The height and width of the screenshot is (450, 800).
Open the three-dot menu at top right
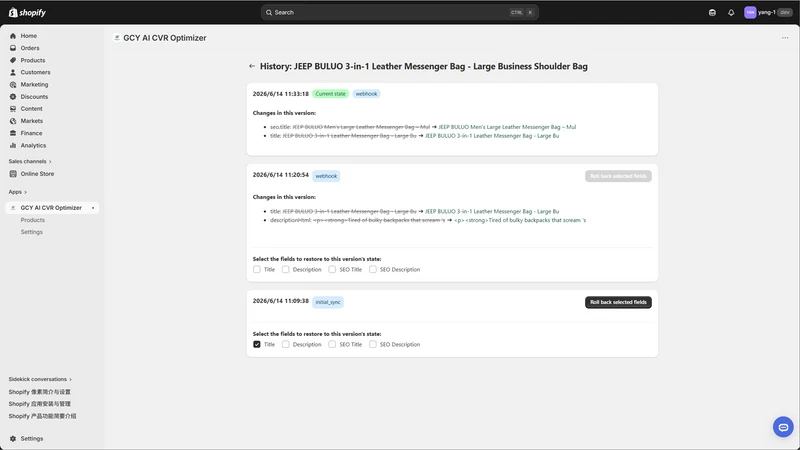pos(785,38)
